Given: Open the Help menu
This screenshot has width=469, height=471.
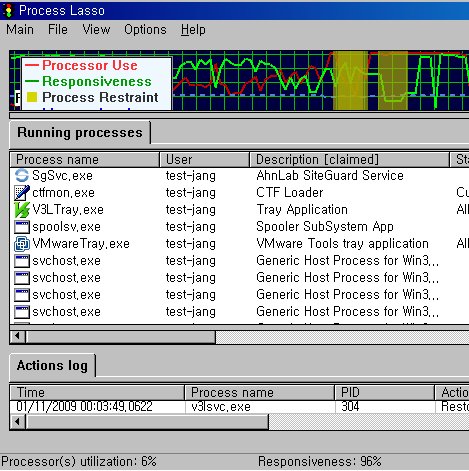Looking at the screenshot, I should point(193,30).
